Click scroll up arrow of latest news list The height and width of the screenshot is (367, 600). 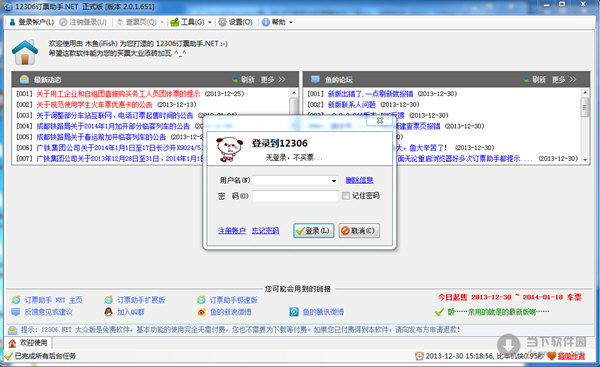[294, 93]
